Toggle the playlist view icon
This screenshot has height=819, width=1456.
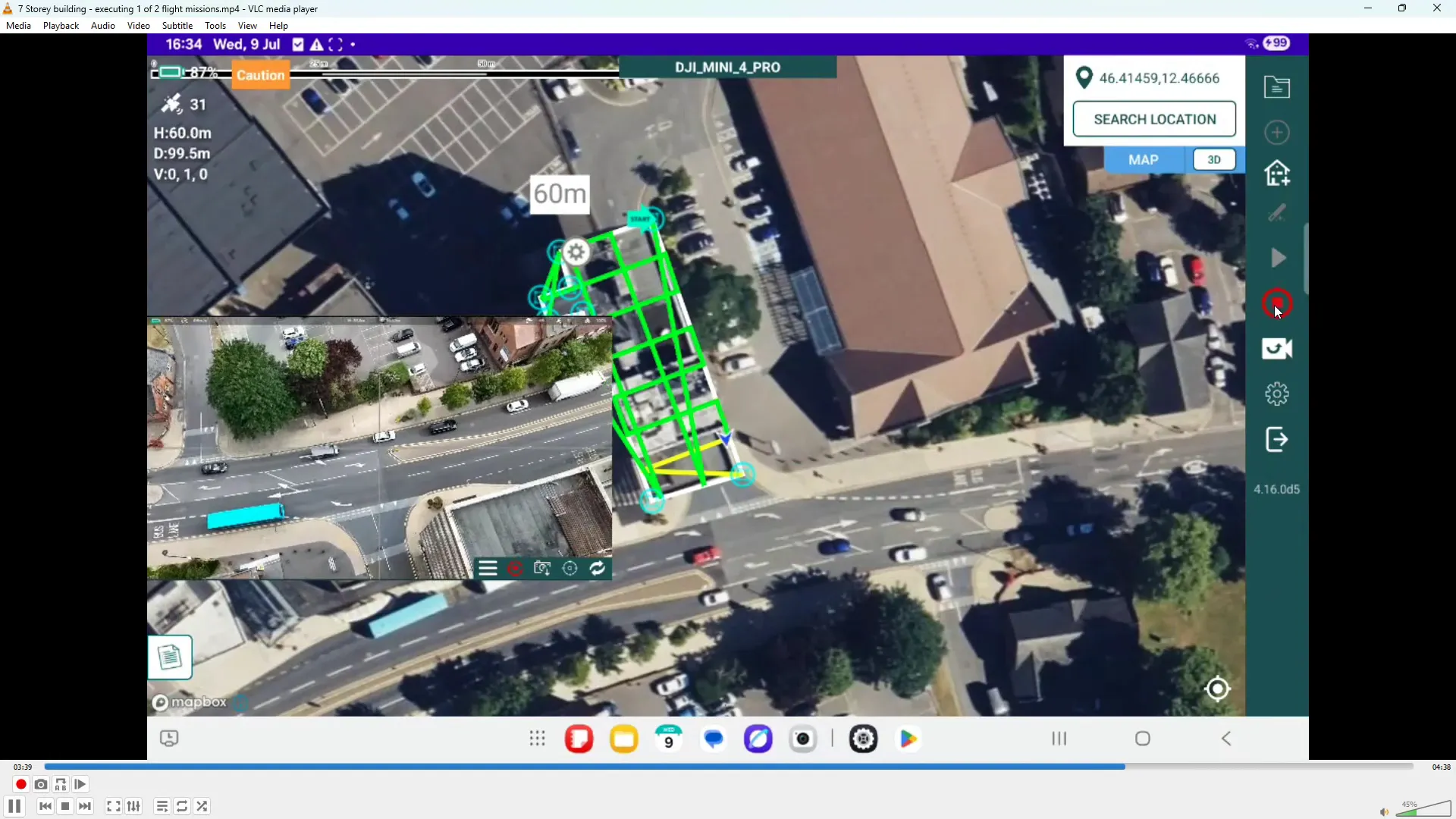[x=162, y=807]
